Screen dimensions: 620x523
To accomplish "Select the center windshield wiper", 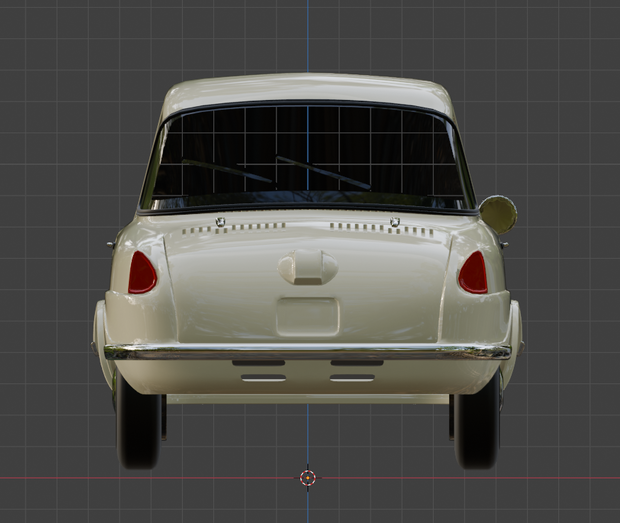I will point(323,173).
